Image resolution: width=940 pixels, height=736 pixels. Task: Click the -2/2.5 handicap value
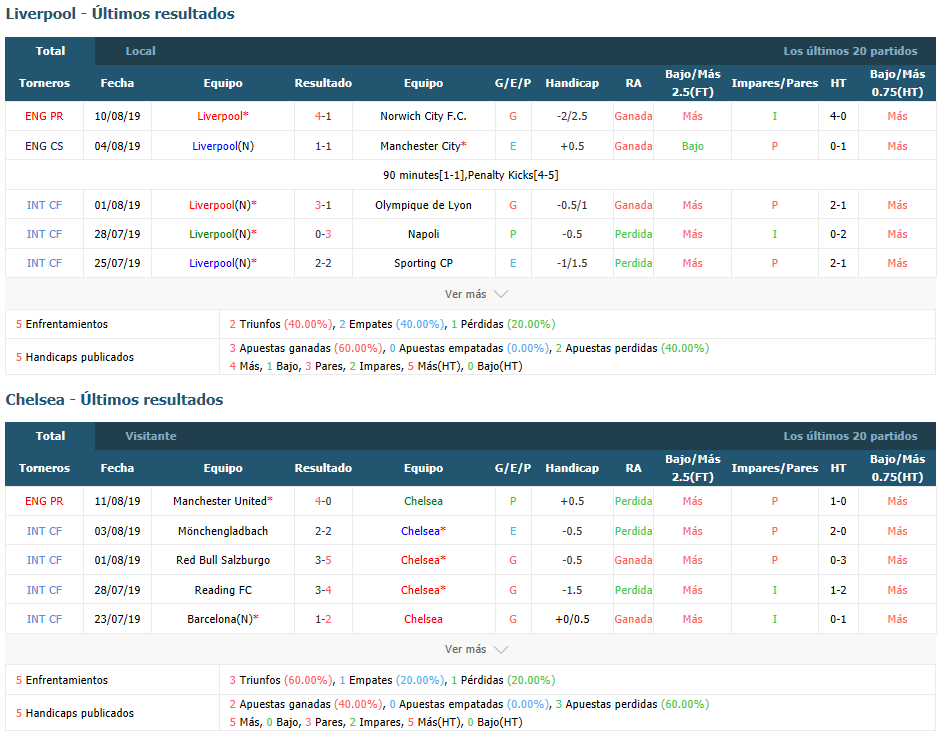(572, 116)
